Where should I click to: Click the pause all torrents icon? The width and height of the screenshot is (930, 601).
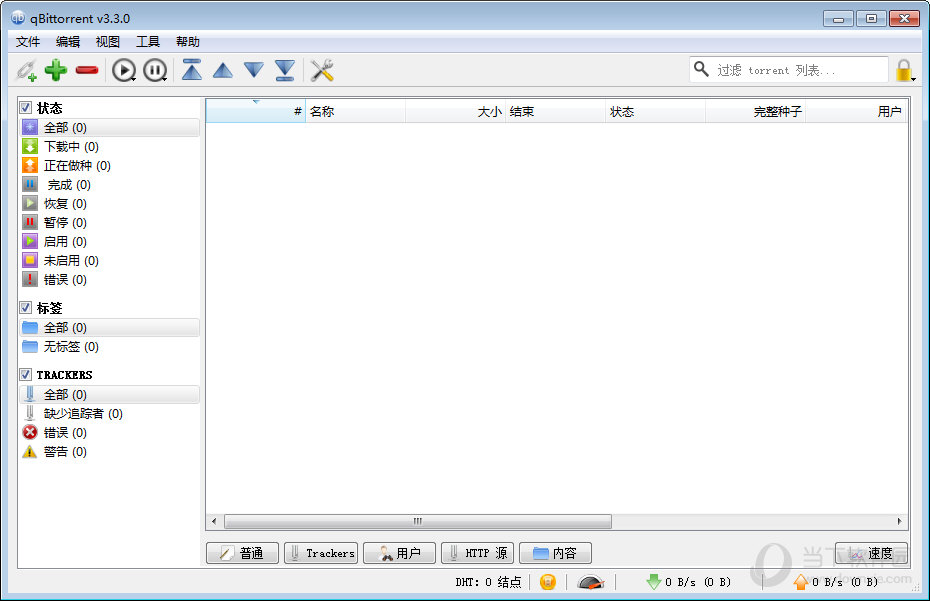tap(155, 70)
